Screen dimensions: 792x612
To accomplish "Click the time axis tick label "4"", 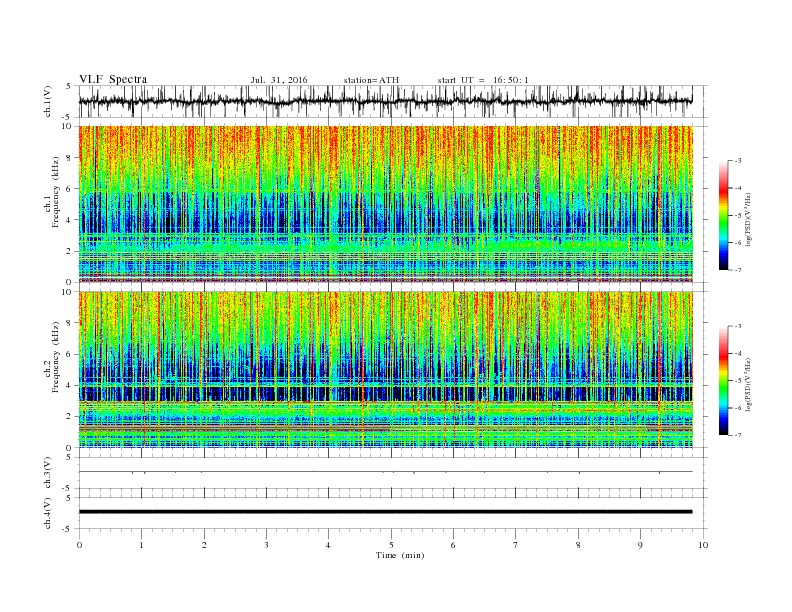I will coord(328,545).
